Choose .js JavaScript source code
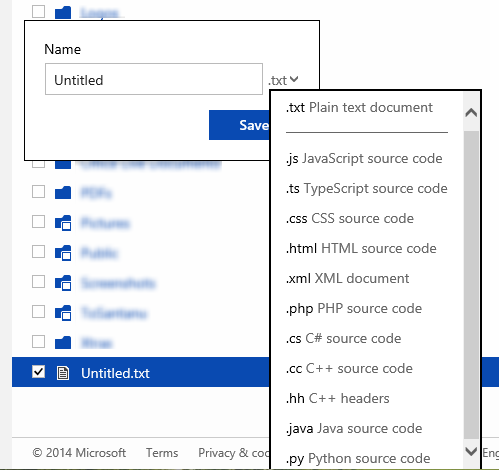 point(364,159)
